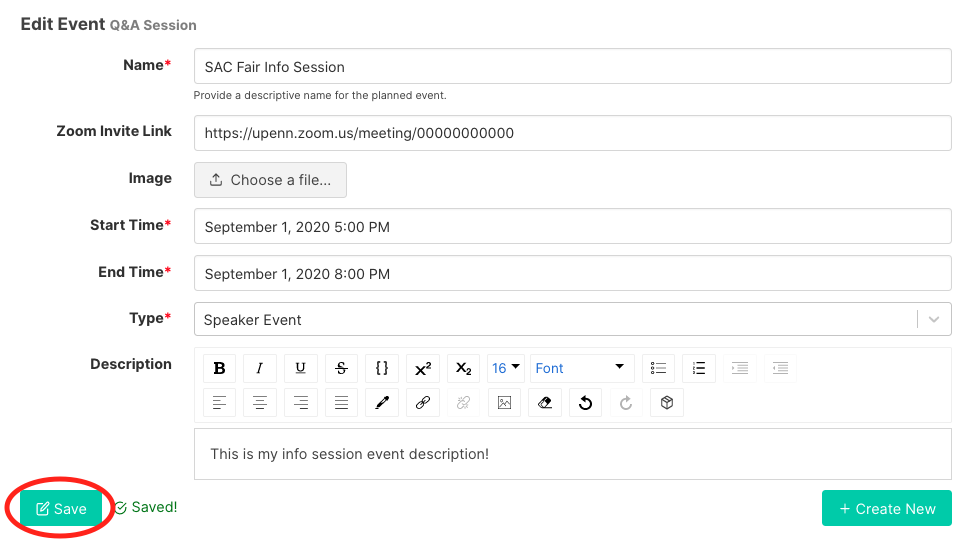
Task: Apply italic formatting to description
Action: 259,368
